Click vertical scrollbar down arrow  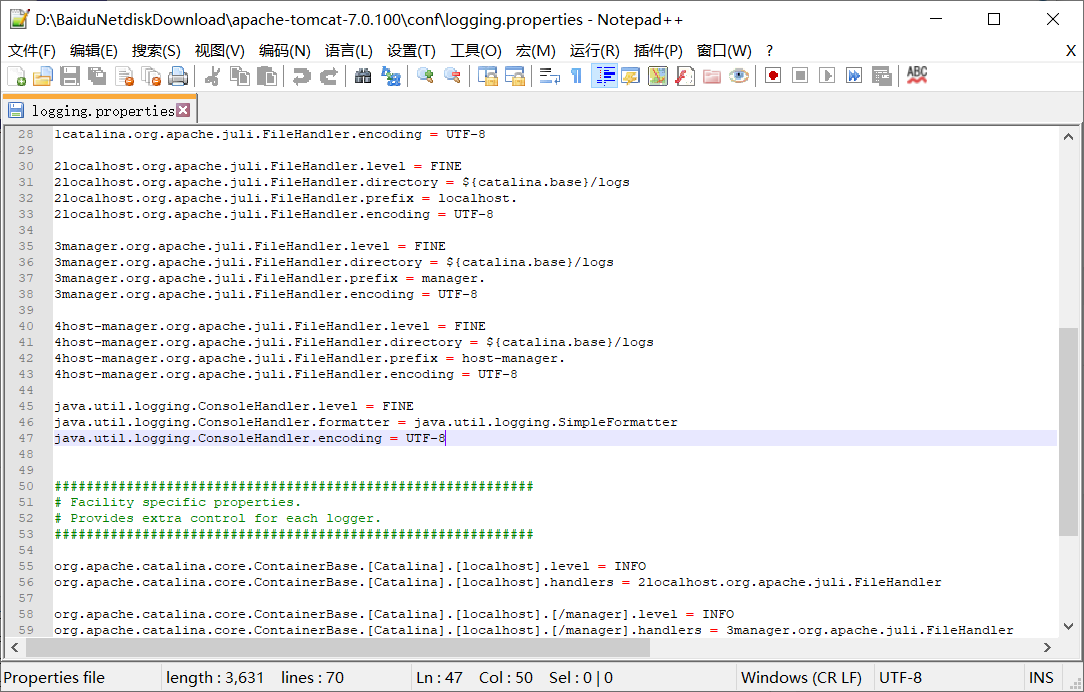coord(1068,626)
